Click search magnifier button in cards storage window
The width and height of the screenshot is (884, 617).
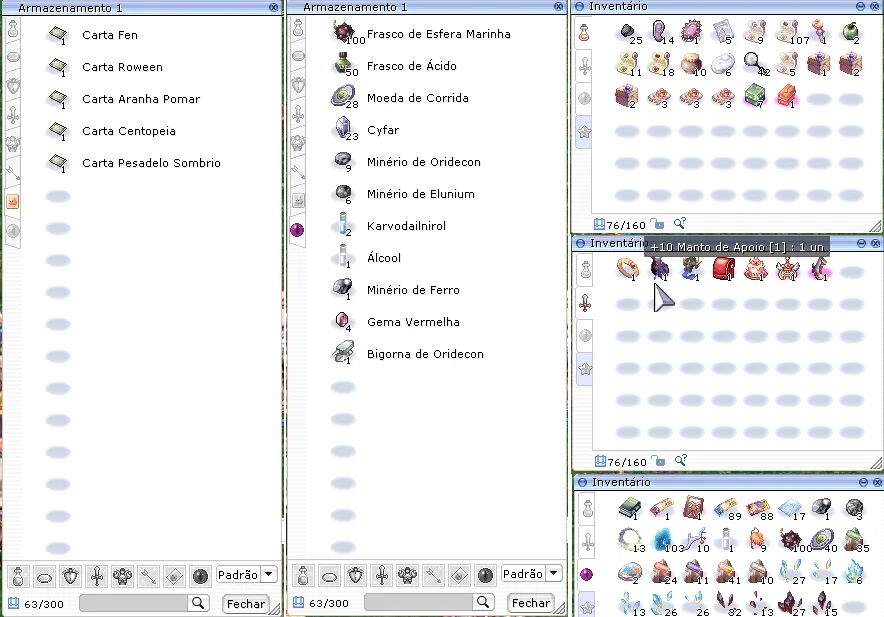(198, 603)
